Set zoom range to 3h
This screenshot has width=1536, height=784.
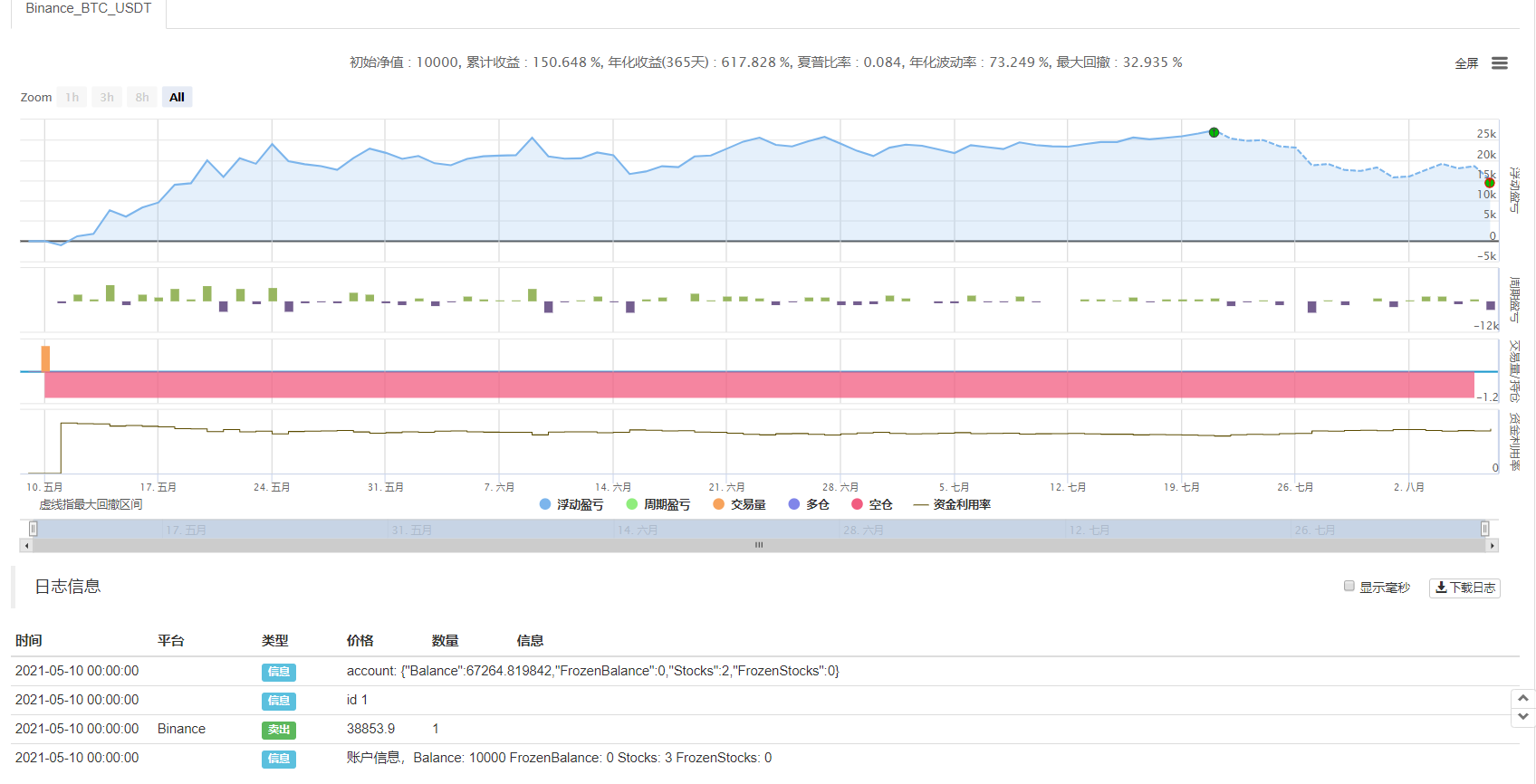(107, 97)
